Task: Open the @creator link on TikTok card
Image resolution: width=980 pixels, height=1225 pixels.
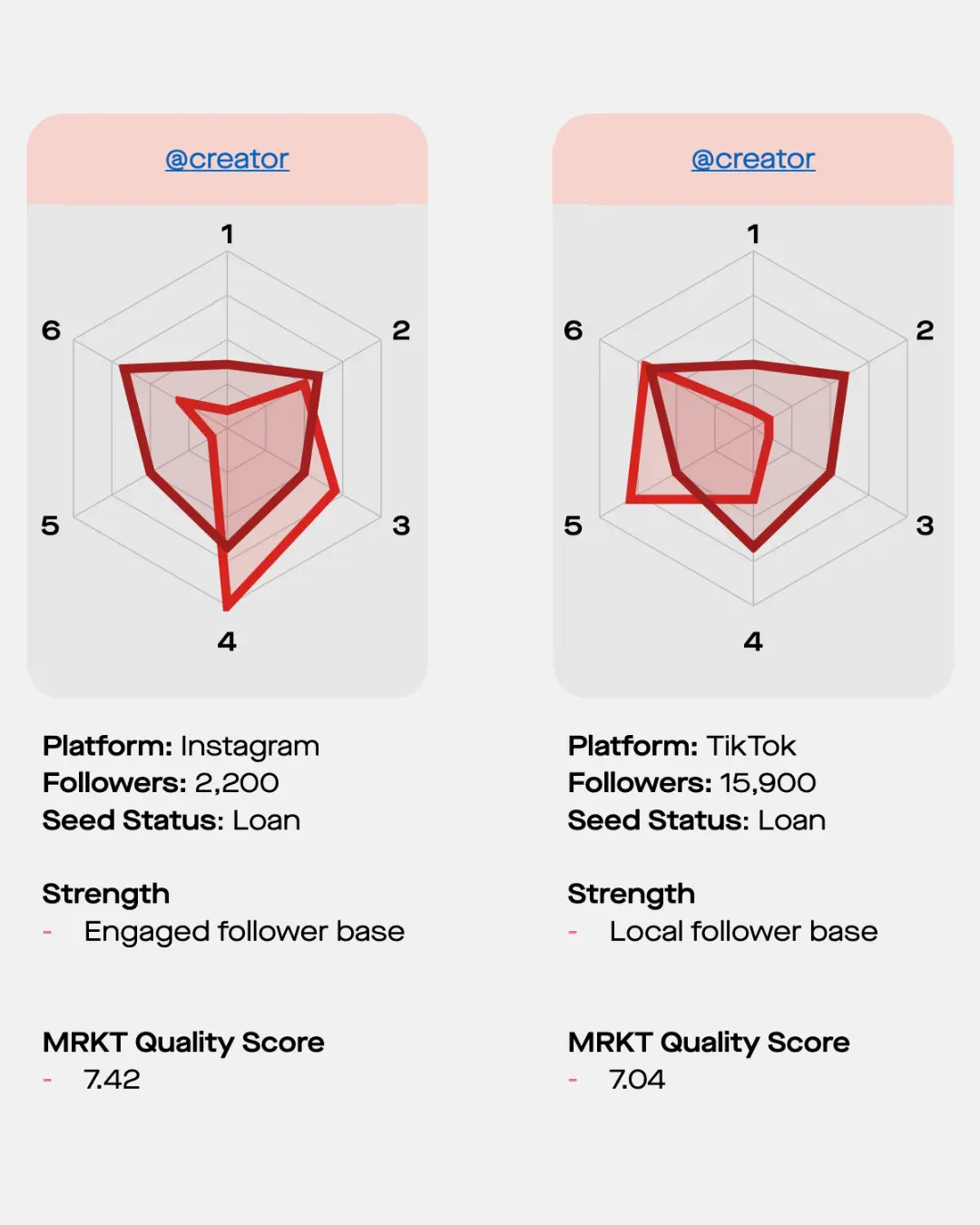Action: pyautogui.click(x=753, y=159)
